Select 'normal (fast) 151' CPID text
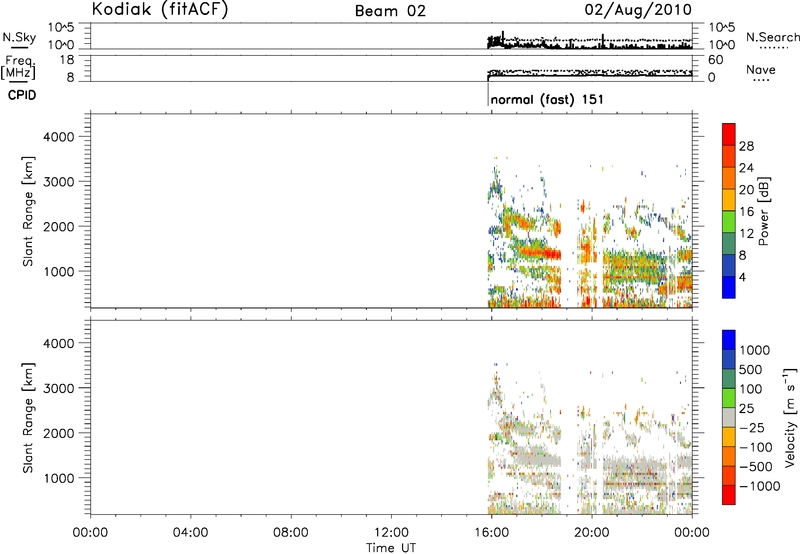The height and width of the screenshot is (554, 800). 547,99
